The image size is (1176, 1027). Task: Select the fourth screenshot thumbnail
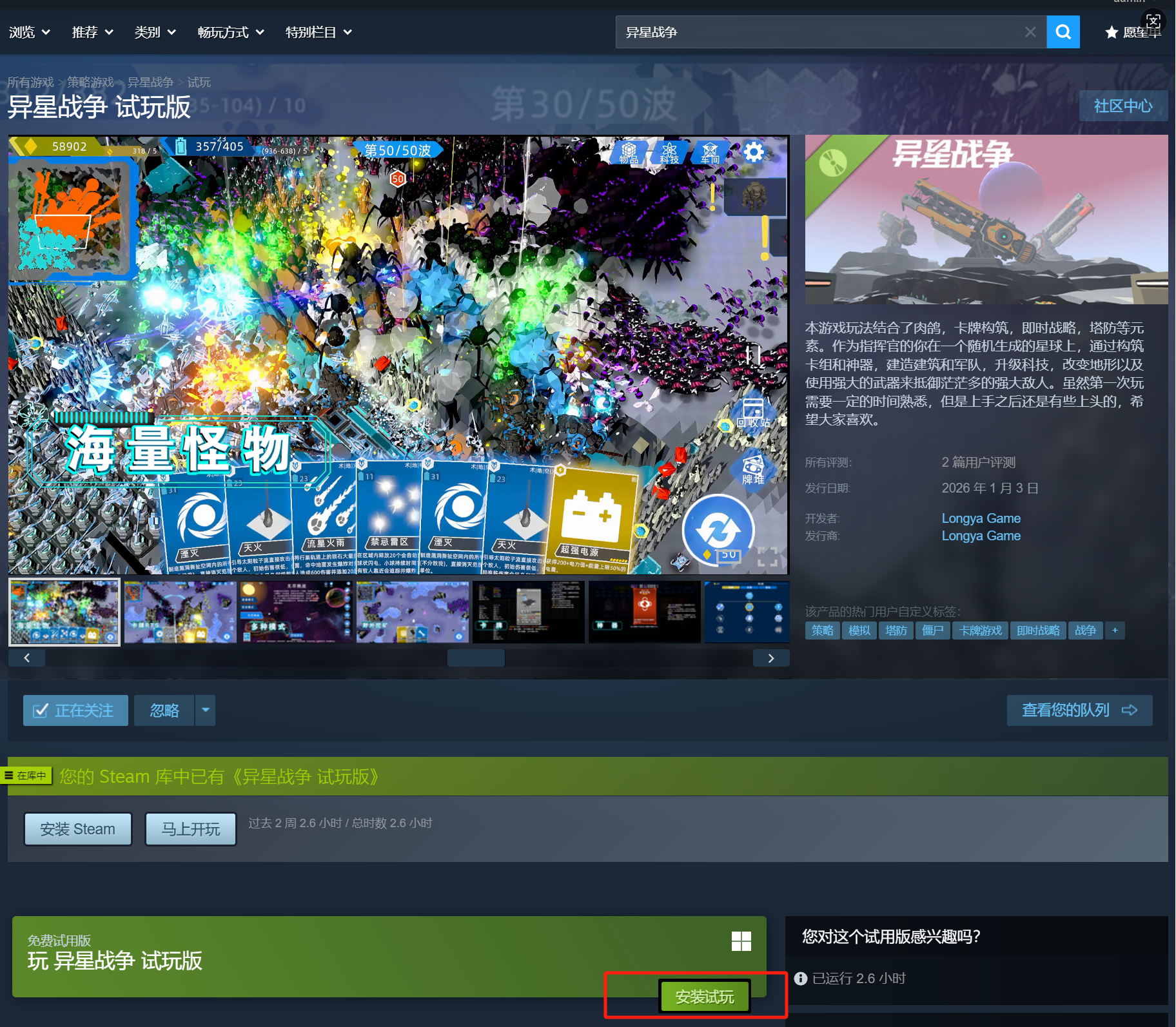(413, 612)
